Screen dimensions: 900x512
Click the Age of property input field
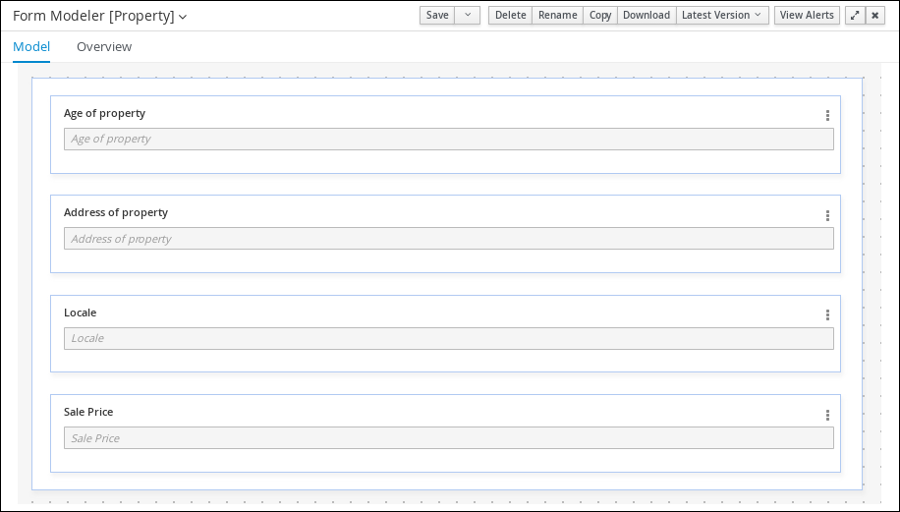[448, 139]
